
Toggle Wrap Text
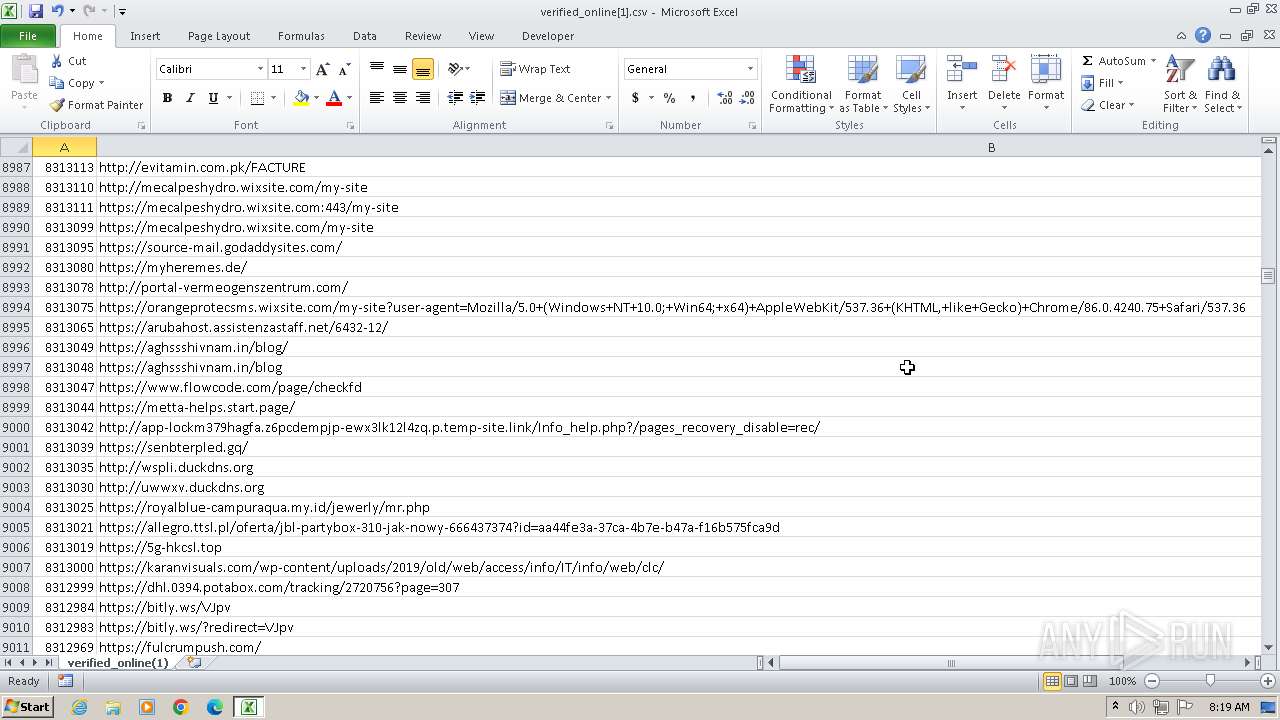click(536, 69)
